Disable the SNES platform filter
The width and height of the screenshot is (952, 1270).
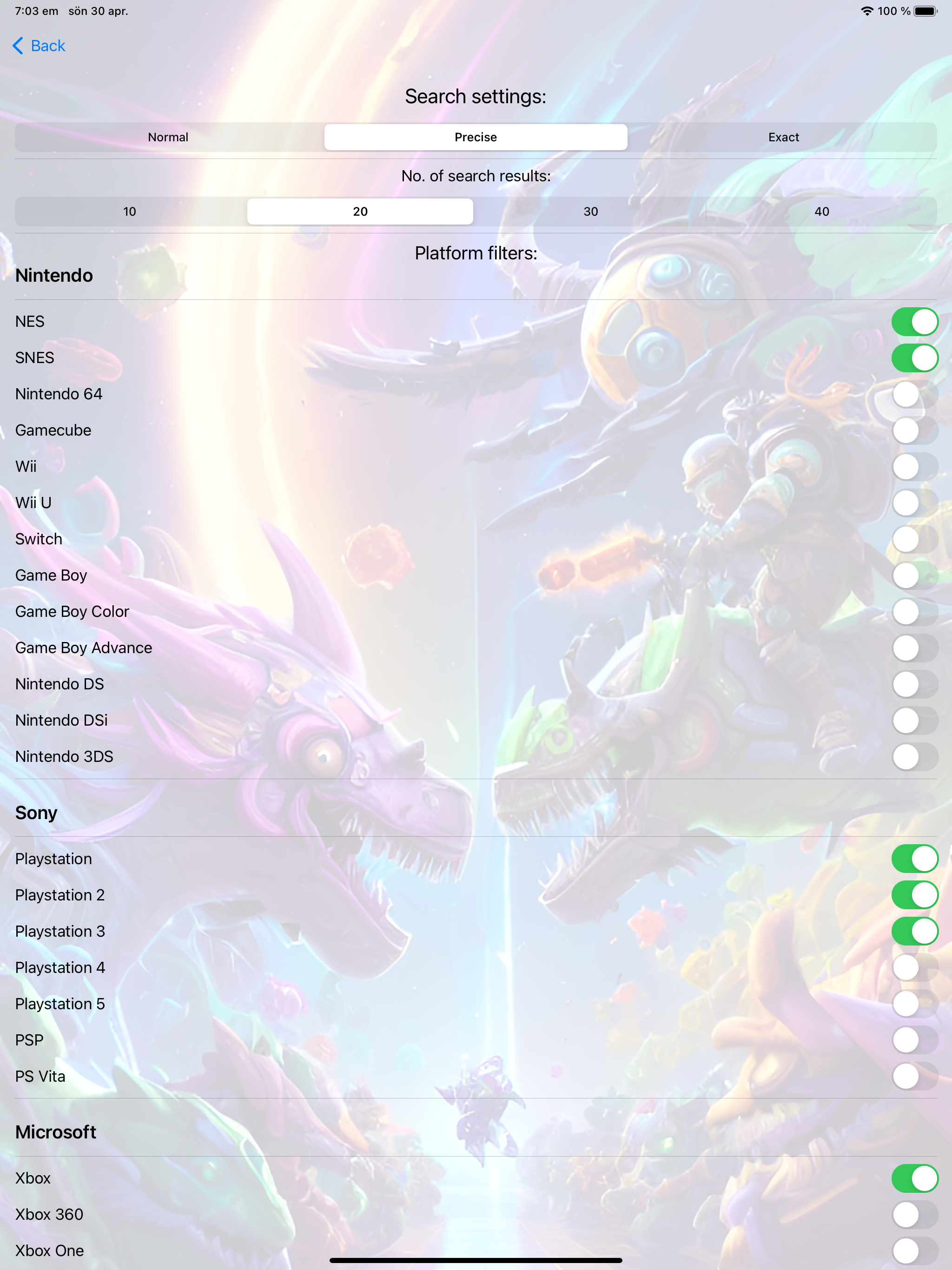click(x=915, y=357)
